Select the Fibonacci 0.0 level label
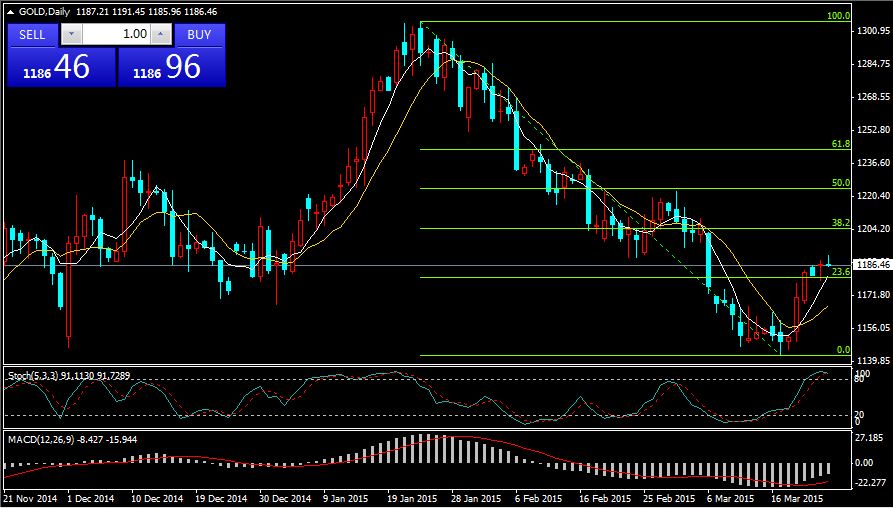 (842, 350)
